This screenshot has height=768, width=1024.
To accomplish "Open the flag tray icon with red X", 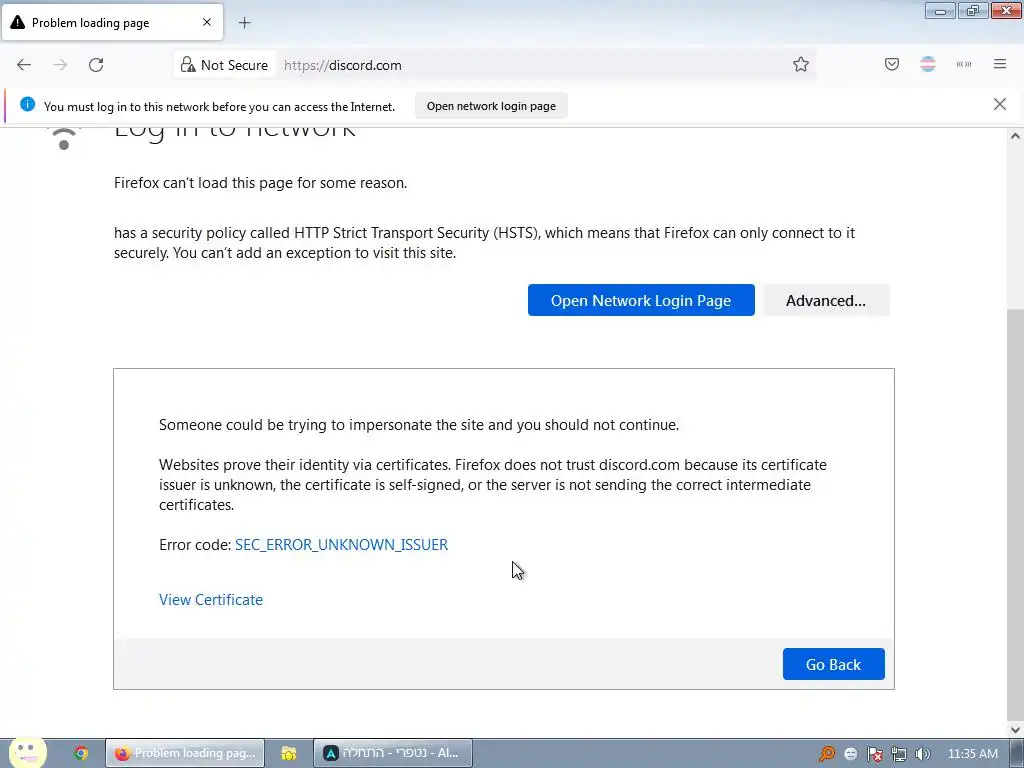I will (874, 754).
